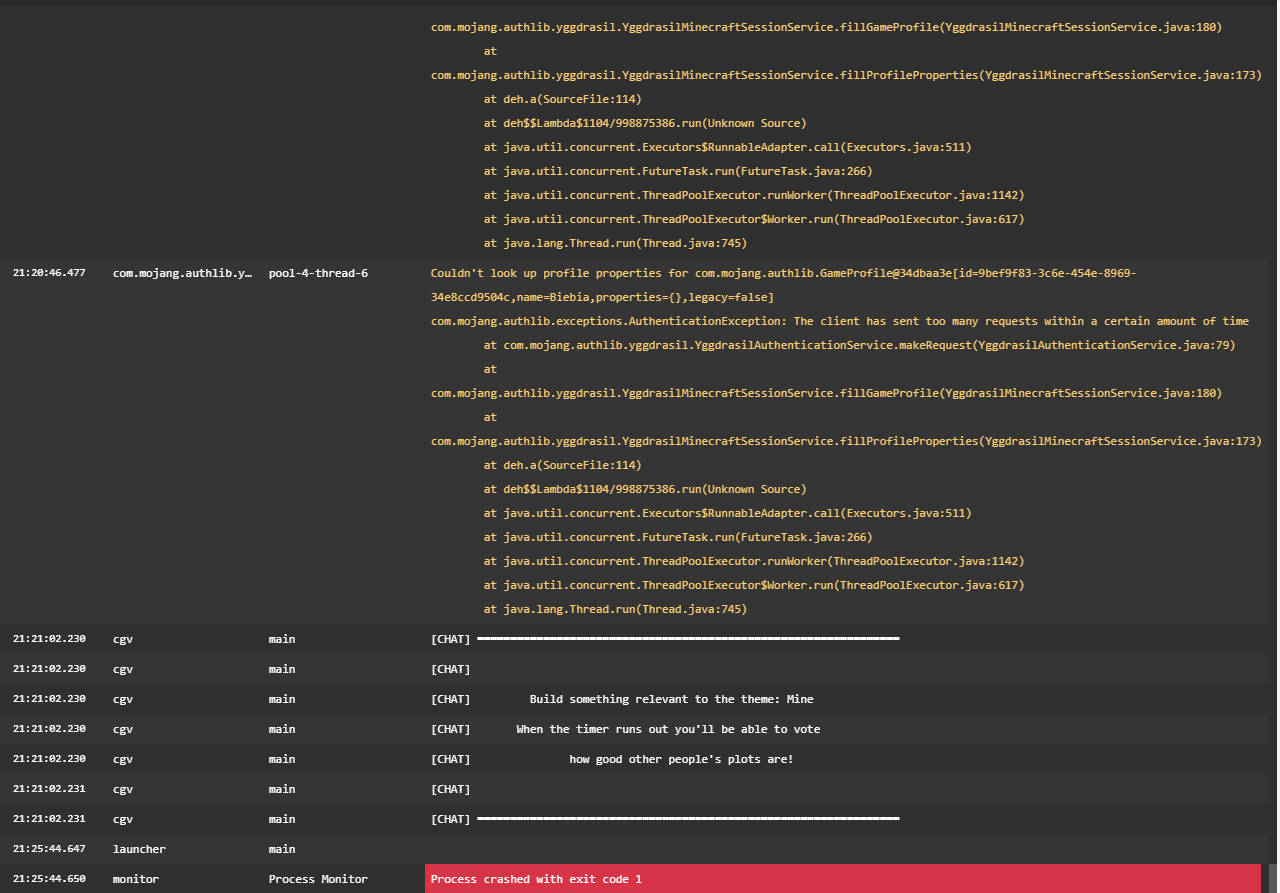The width and height of the screenshot is (1280, 893).
Task: Click the 'how good other people's plots are!' line
Action: click(681, 759)
